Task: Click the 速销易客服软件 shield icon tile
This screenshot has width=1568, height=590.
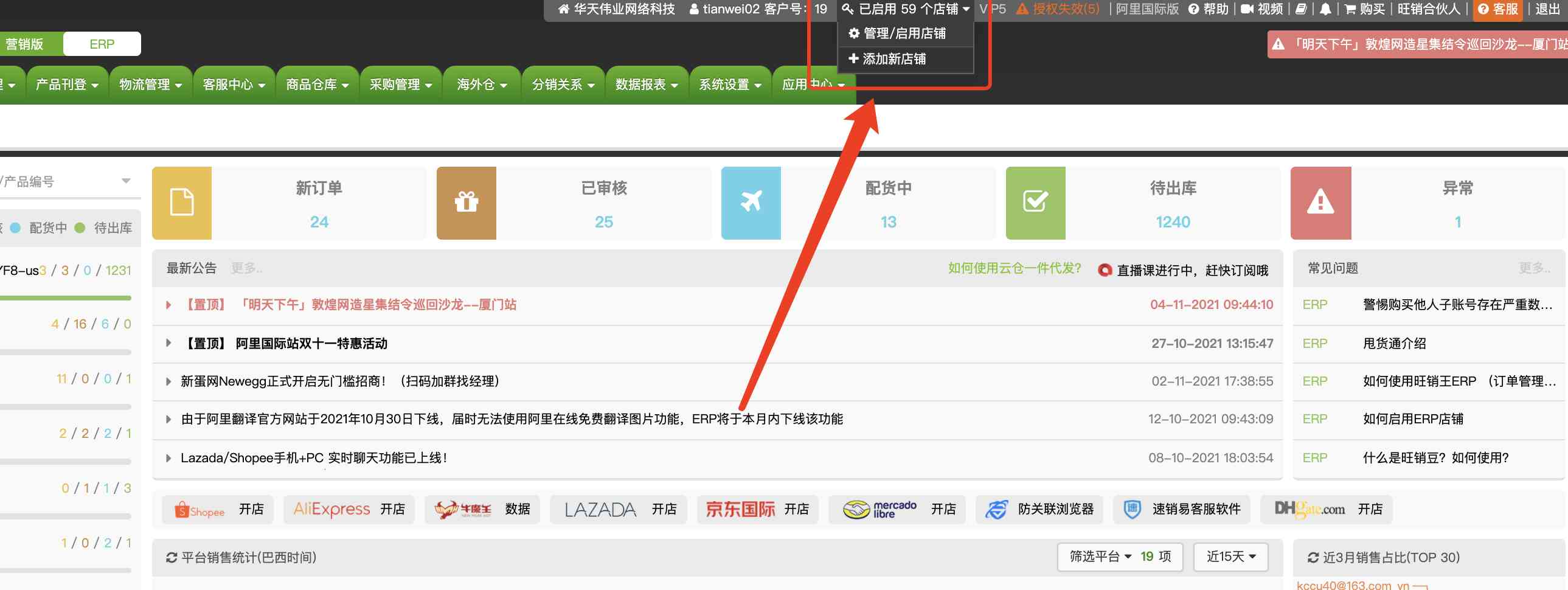Action: pos(1182,509)
